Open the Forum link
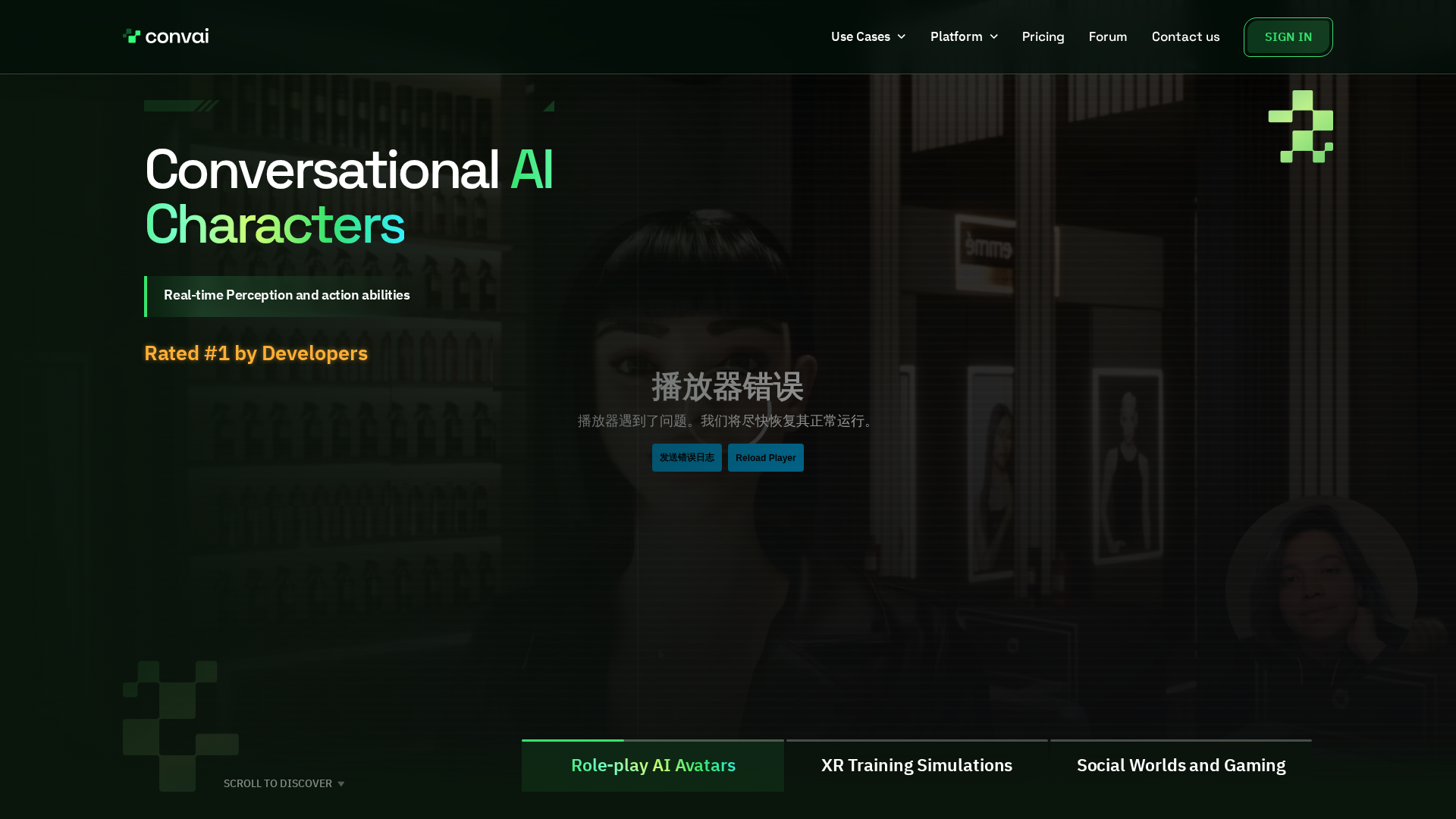Image resolution: width=1456 pixels, height=819 pixels. point(1107,36)
